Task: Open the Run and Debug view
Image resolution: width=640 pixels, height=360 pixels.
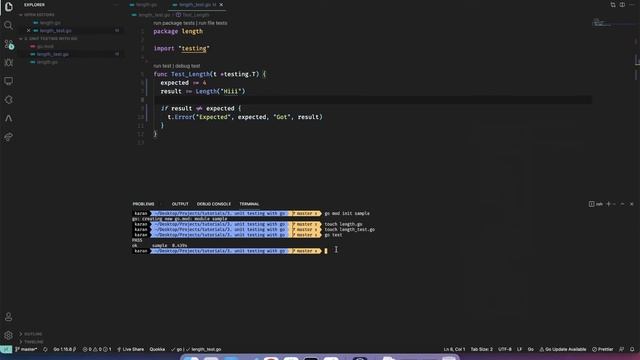Action: tap(8, 62)
